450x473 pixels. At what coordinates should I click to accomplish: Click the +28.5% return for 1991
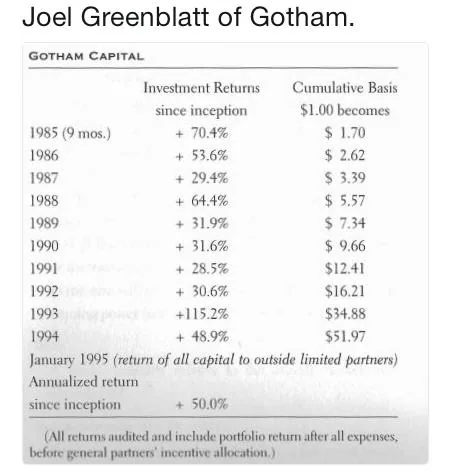point(202,269)
